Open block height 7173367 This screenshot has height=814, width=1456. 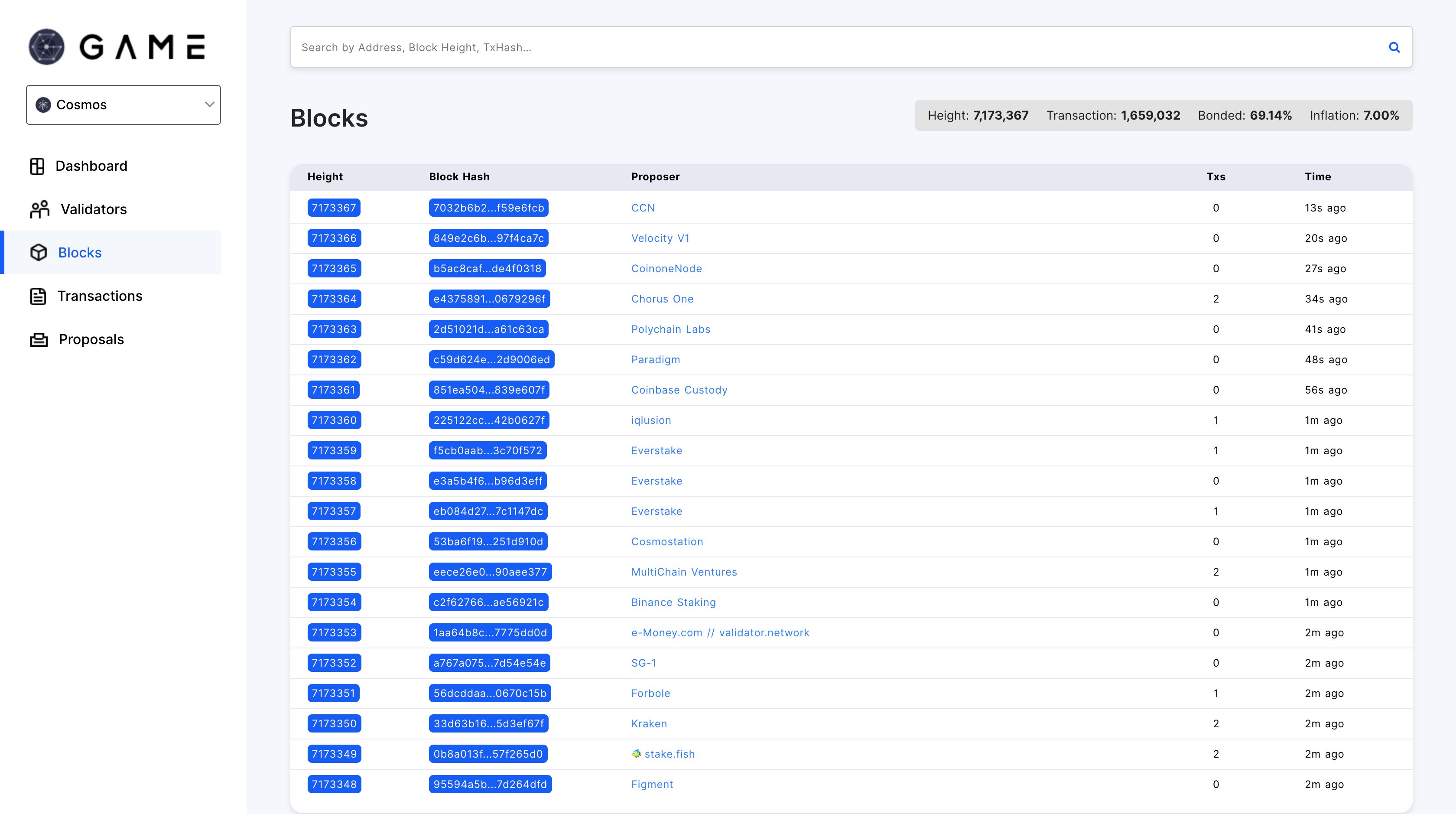(334, 208)
